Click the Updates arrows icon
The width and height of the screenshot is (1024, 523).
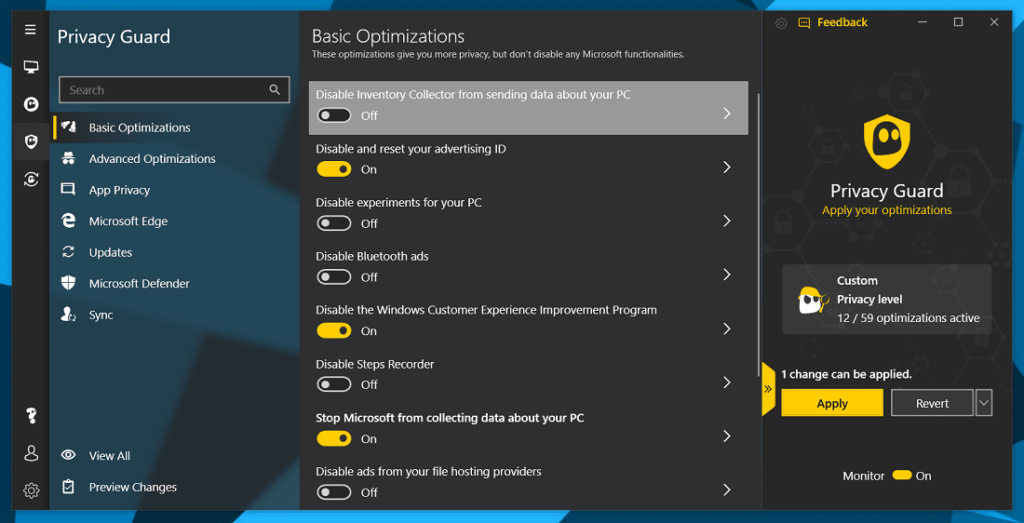coord(68,252)
